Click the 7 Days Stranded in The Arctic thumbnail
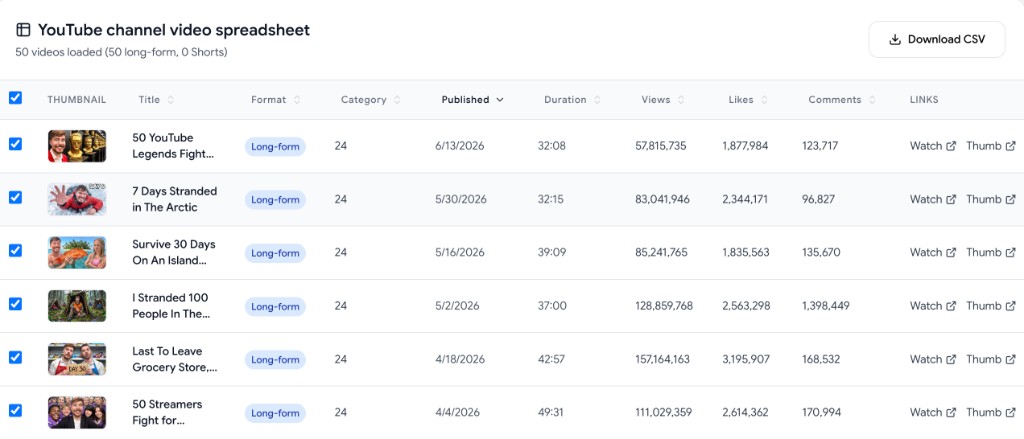 tap(76, 199)
